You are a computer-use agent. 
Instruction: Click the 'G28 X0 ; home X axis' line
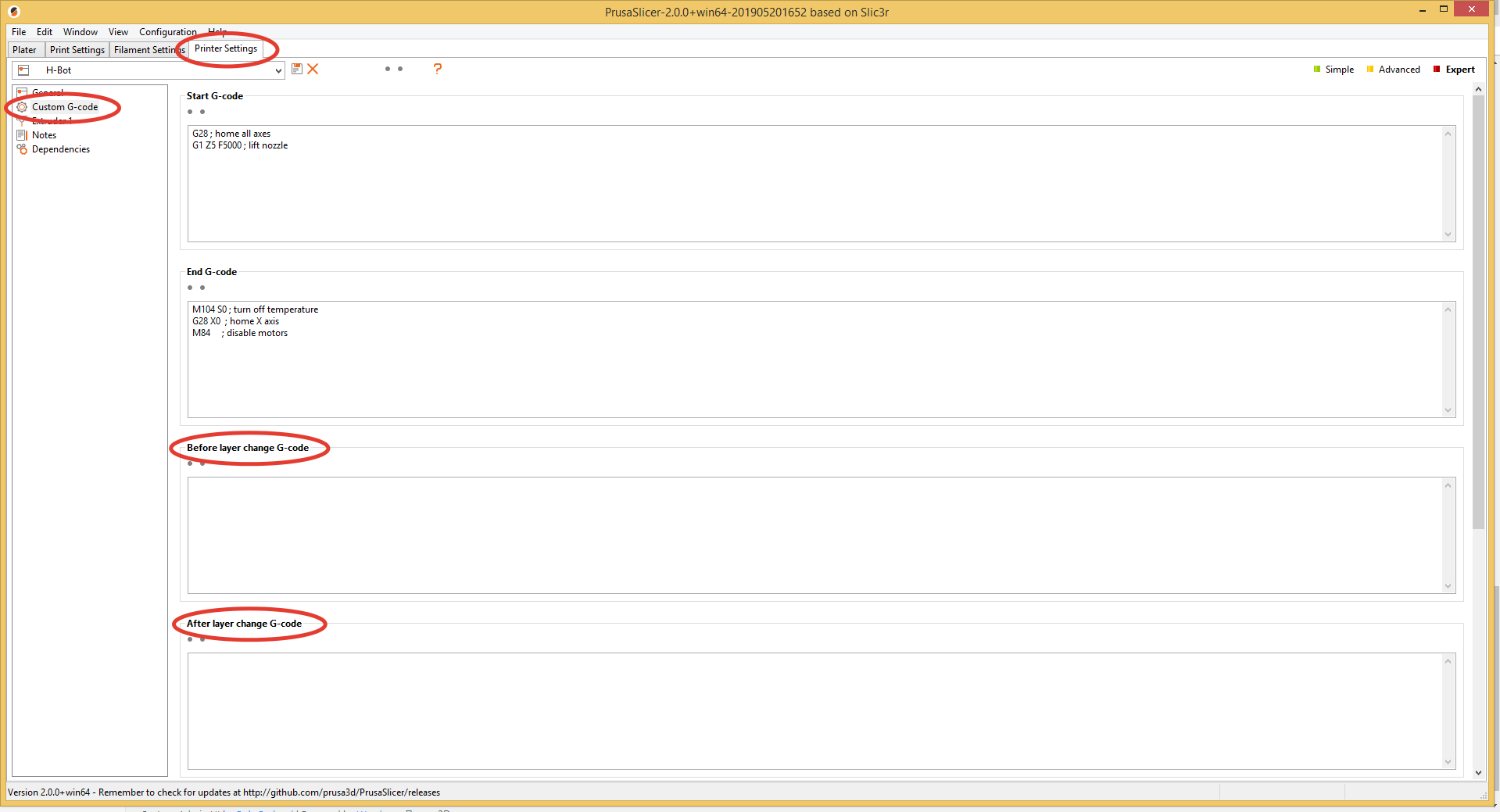click(x=236, y=321)
